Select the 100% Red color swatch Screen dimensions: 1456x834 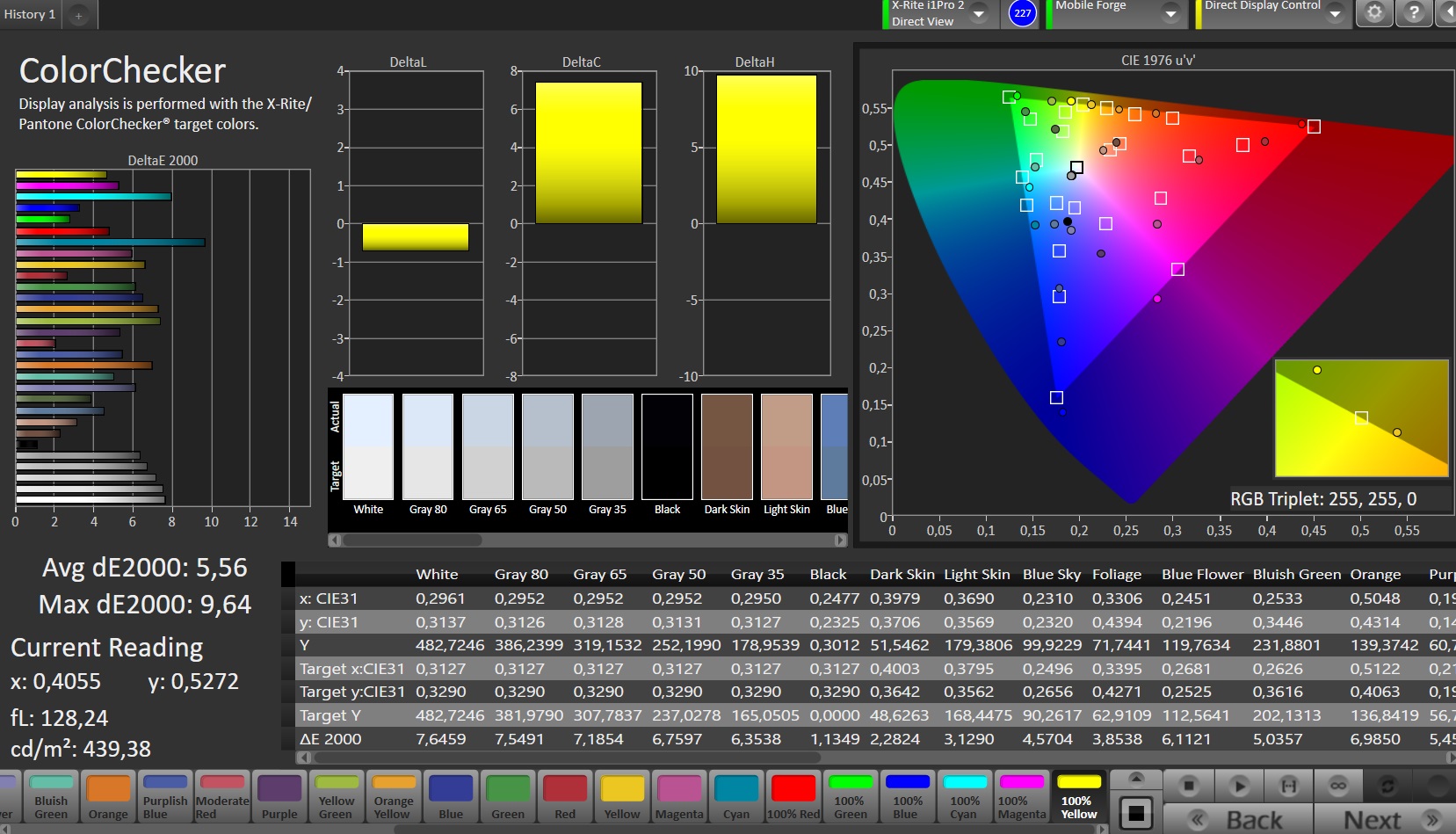(793, 797)
